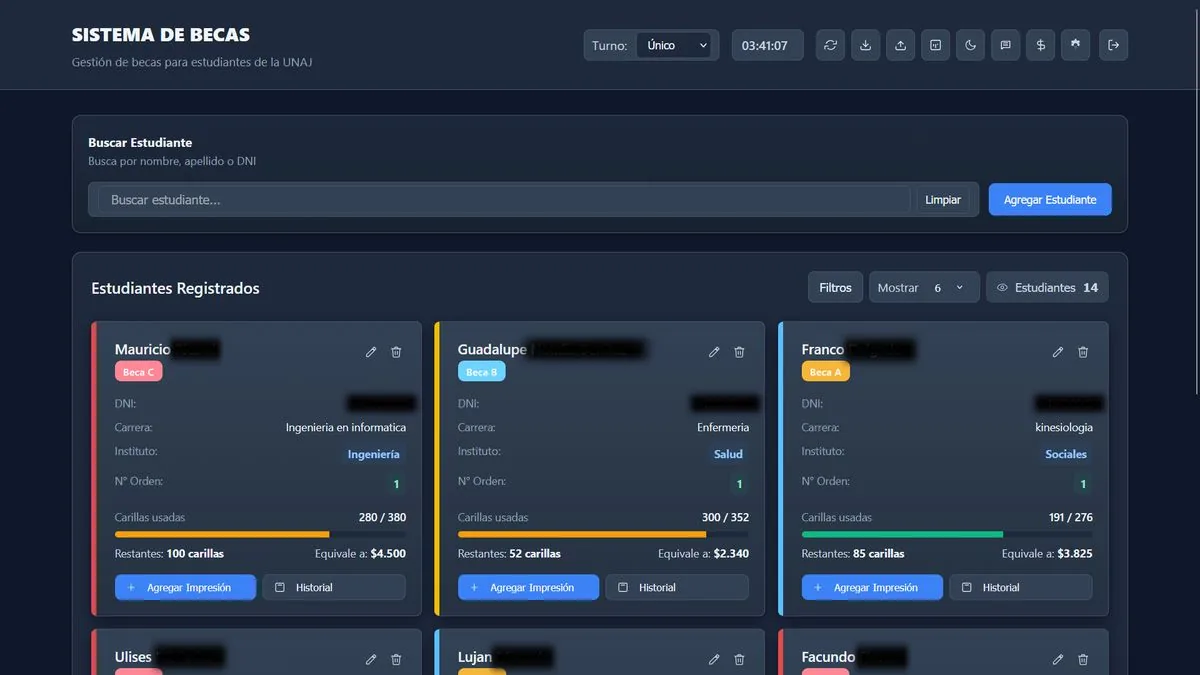
Task: Click the Beca C badge on Mauricio's card
Action: (138, 372)
